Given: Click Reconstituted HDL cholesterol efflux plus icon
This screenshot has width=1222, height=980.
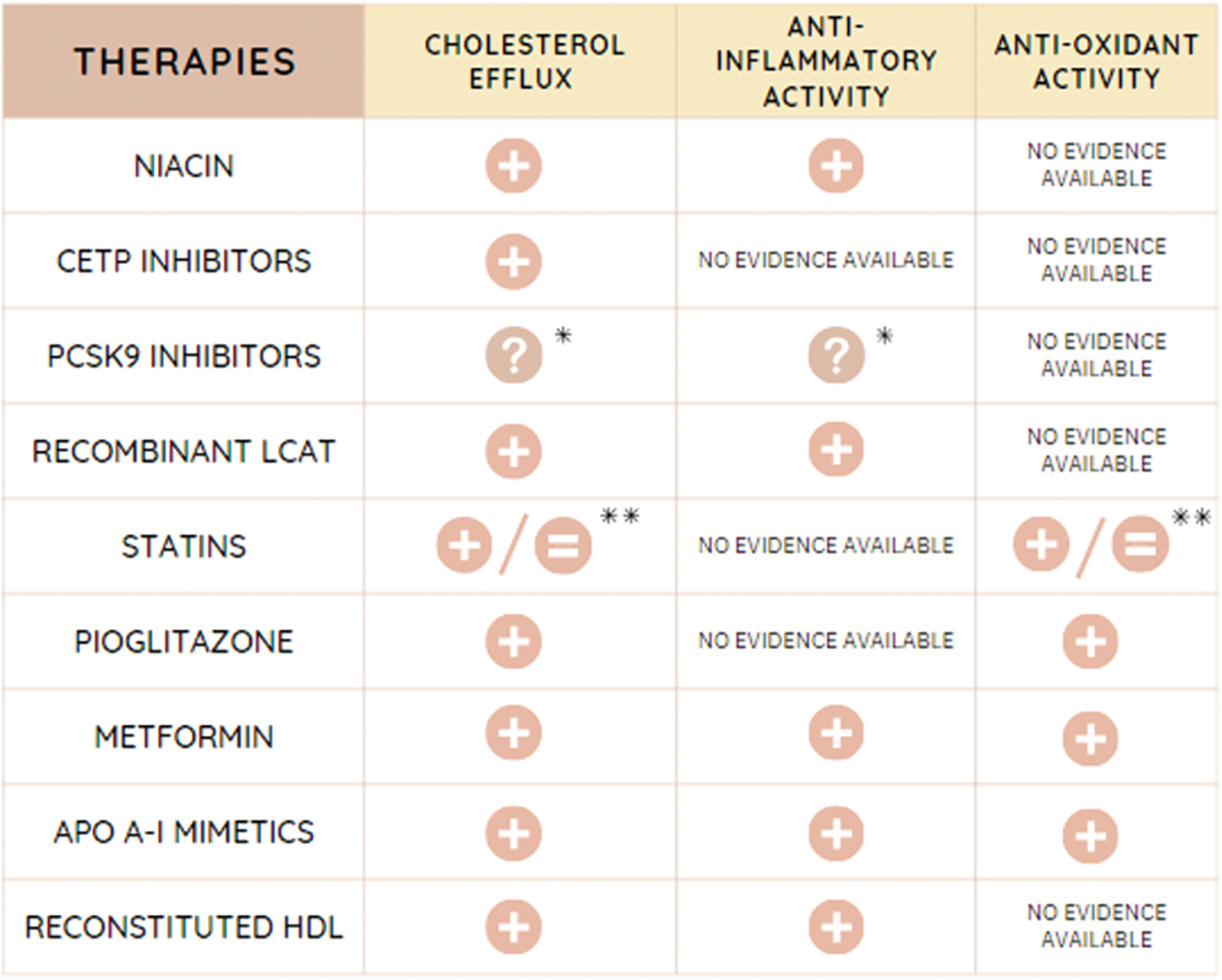Looking at the screenshot, I should tap(513, 927).
